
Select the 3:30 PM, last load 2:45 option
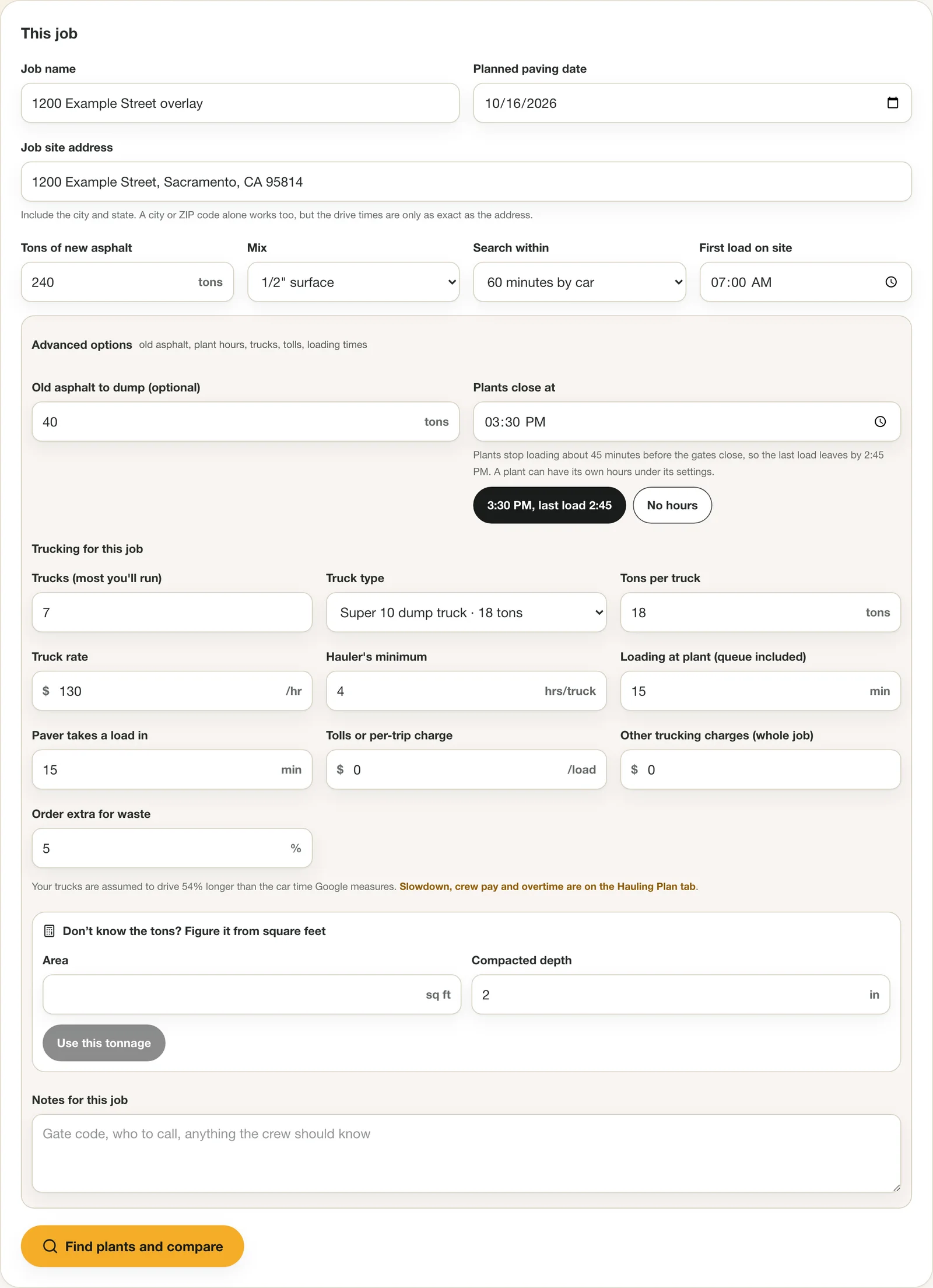click(x=549, y=505)
